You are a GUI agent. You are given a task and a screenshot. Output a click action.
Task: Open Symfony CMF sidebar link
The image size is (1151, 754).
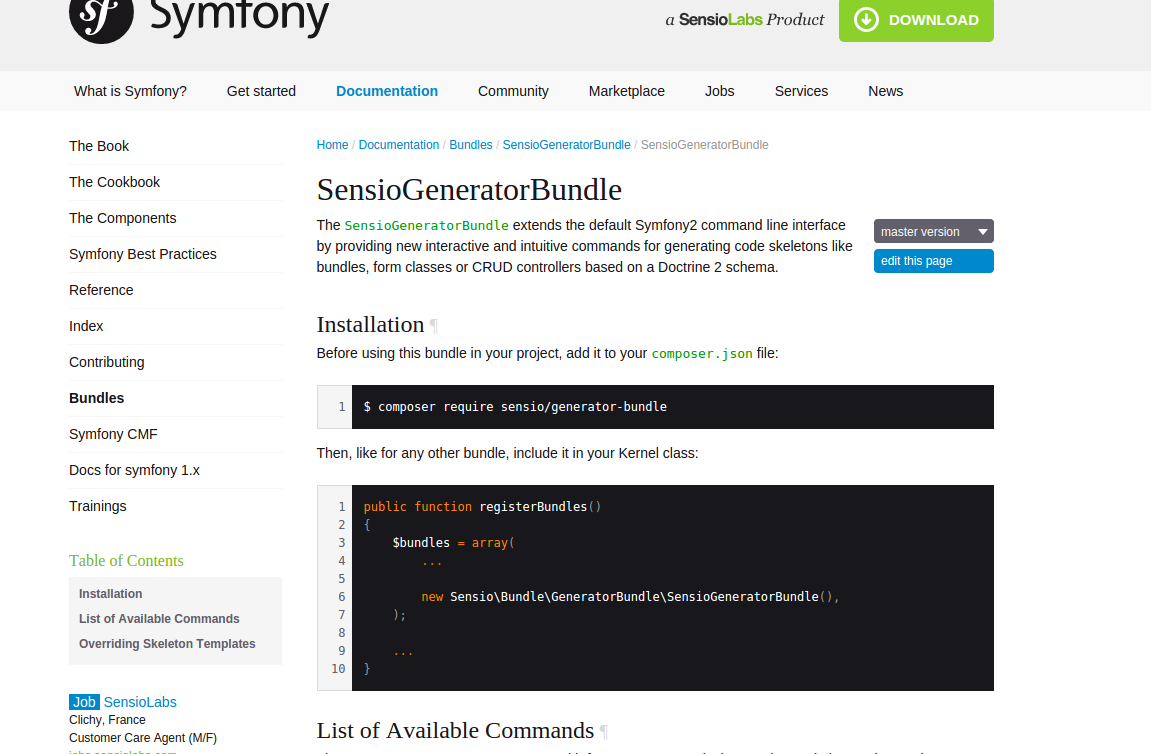pyautogui.click(x=113, y=434)
